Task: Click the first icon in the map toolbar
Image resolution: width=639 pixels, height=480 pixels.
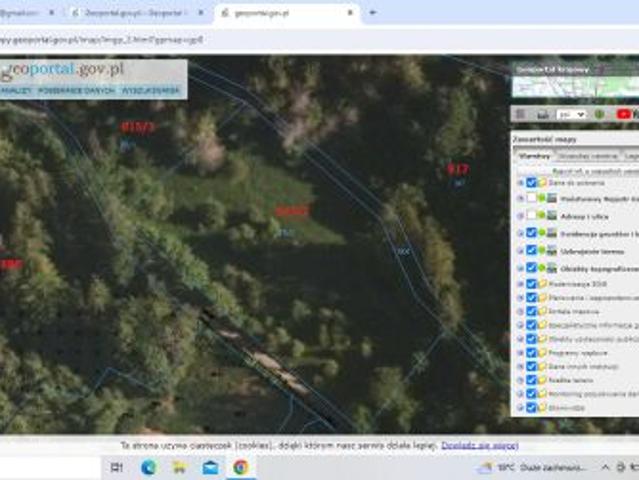Action: click(x=520, y=114)
